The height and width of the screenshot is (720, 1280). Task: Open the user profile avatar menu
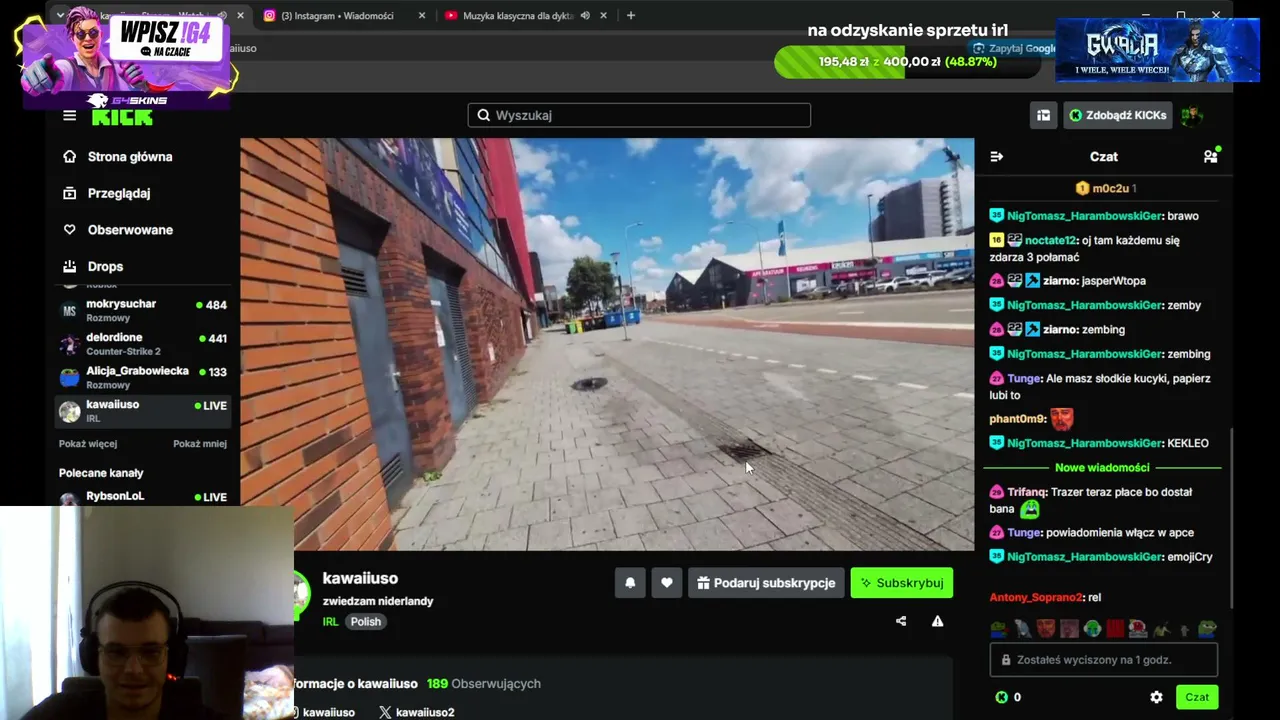tap(1191, 115)
